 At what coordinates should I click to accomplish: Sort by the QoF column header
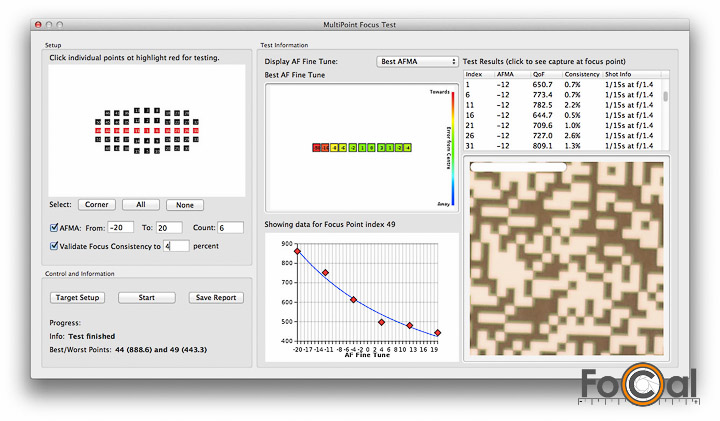pyautogui.click(x=546, y=74)
